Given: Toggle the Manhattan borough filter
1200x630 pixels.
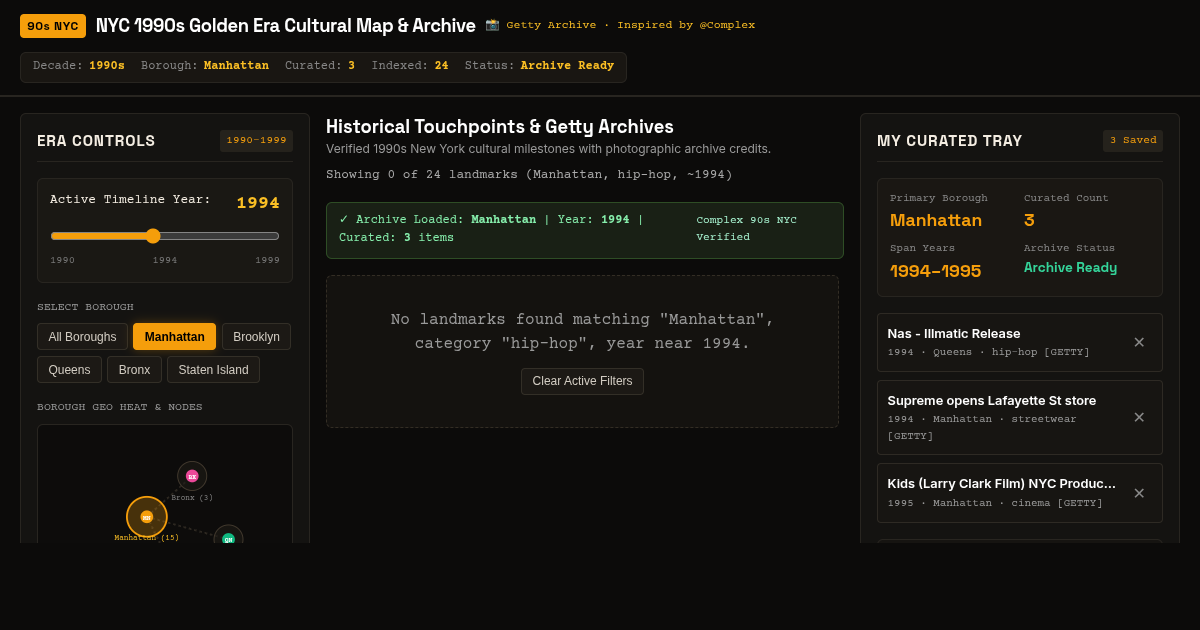Looking at the screenshot, I should pos(174,337).
